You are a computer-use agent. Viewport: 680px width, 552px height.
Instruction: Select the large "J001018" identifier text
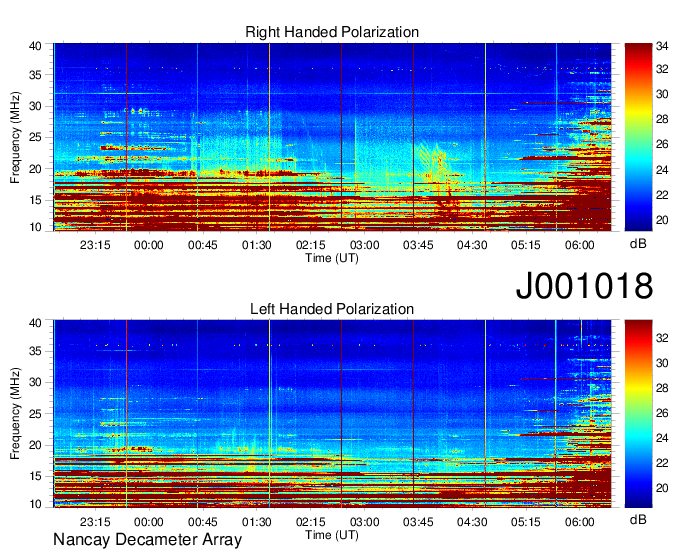click(x=584, y=286)
